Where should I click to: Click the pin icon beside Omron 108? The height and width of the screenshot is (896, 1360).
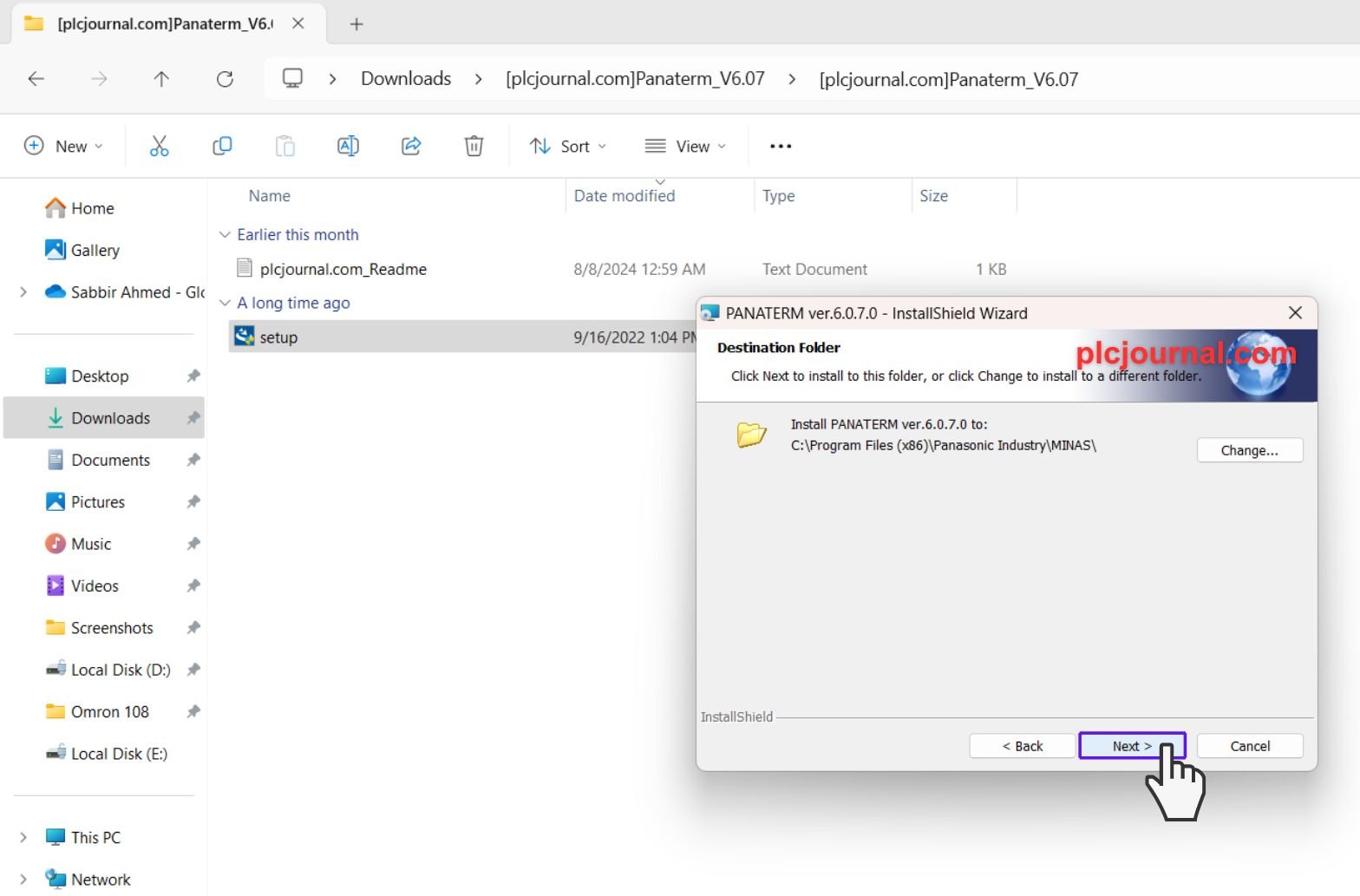[193, 711]
